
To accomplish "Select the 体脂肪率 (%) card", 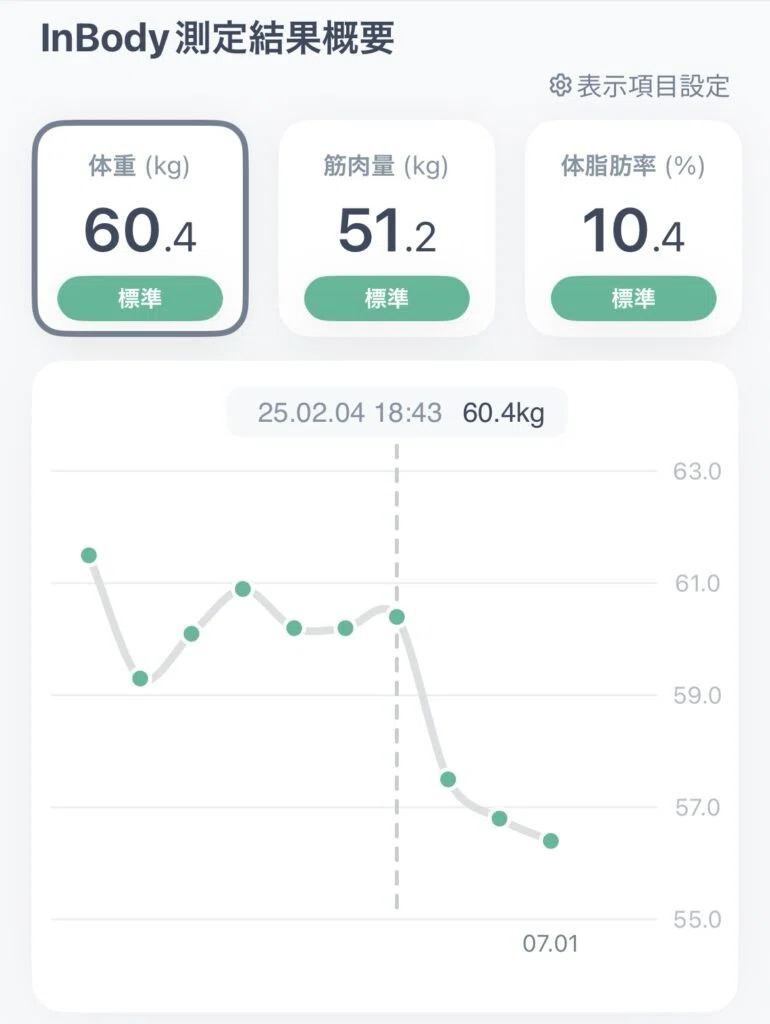I will coord(634,228).
